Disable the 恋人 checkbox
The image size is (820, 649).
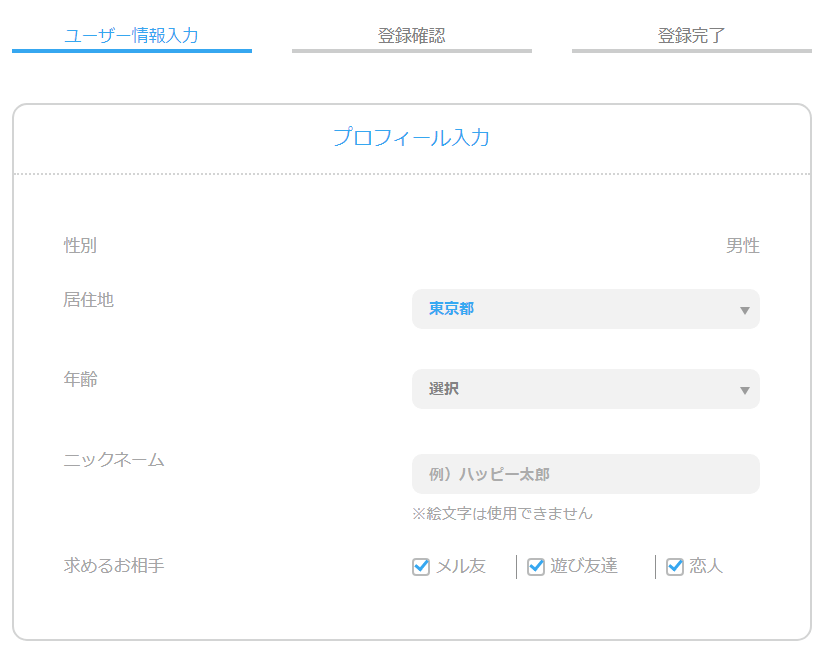pos(675,567)
